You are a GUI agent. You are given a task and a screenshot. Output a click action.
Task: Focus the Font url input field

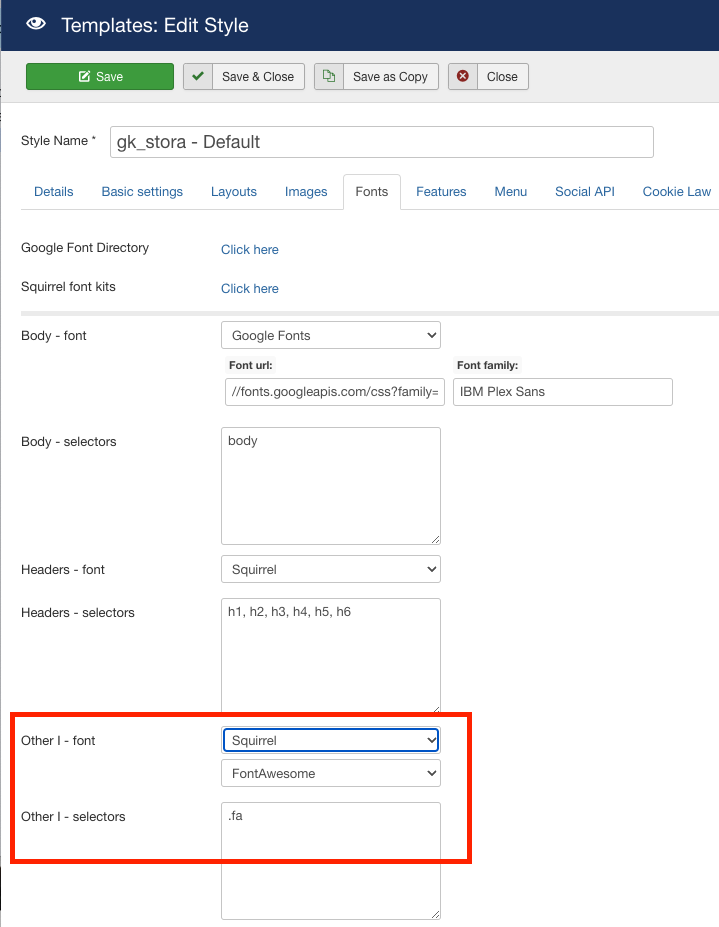point(335,392)
